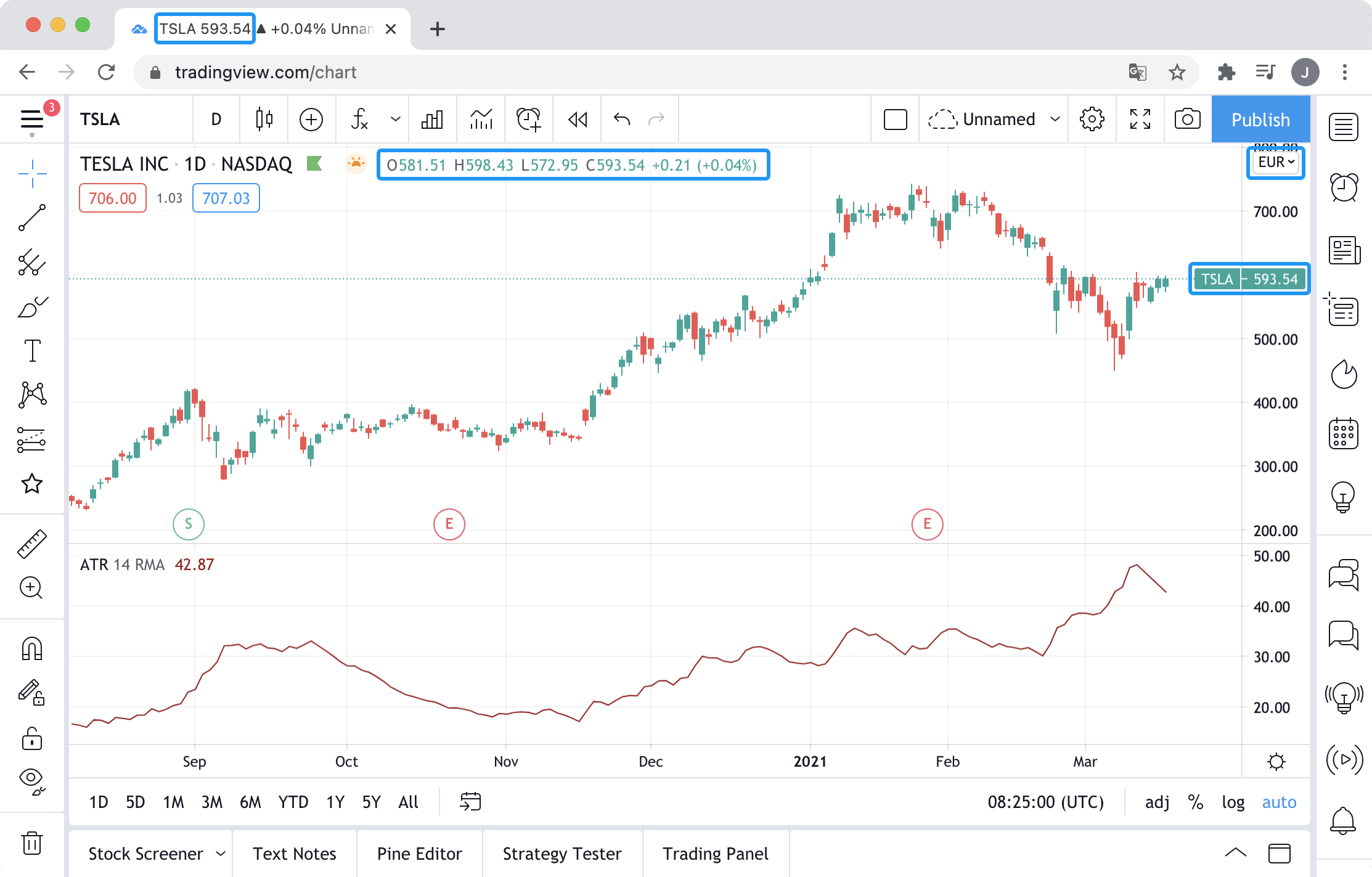Screen dimensions: 1372x877
Task: Toggle lock all drawing tools
Action: 32,738
